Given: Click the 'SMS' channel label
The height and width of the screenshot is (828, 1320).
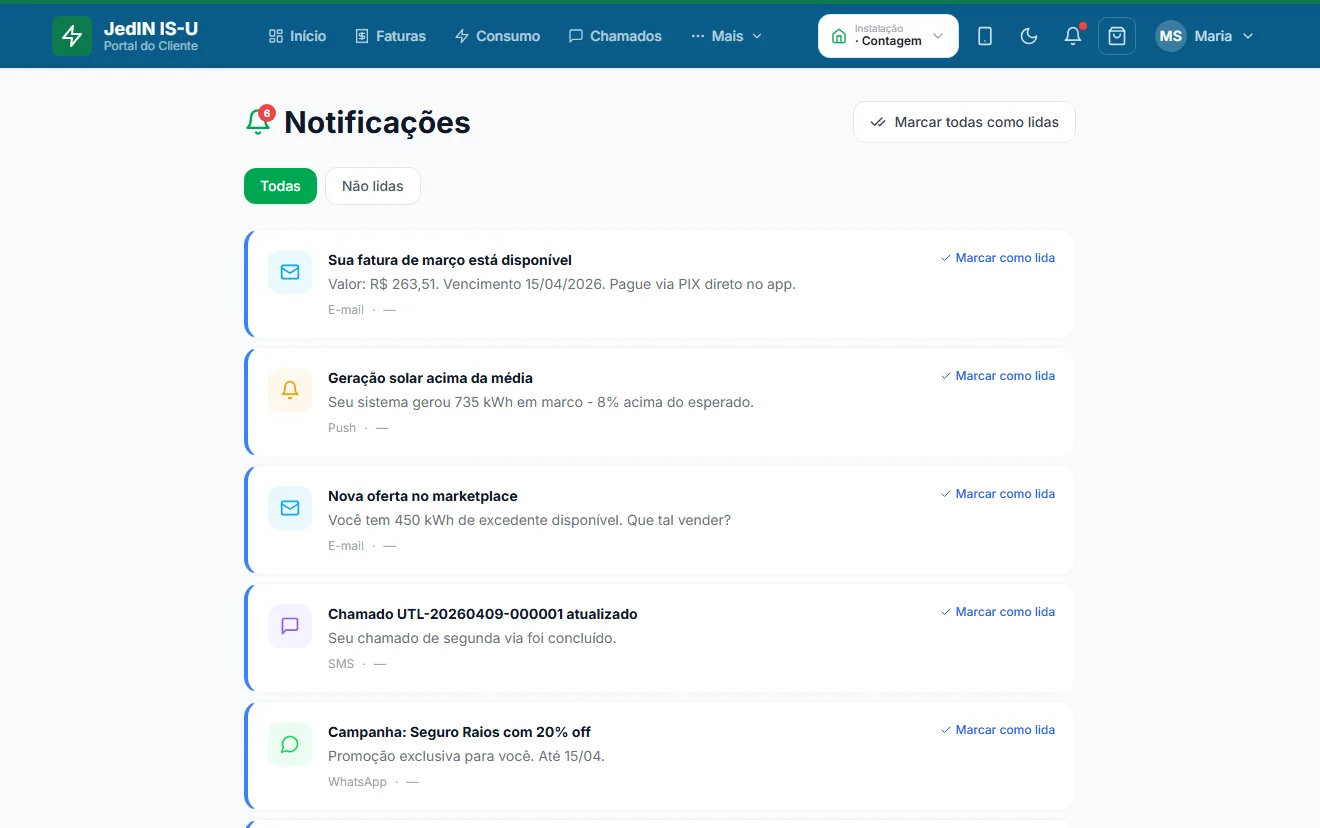Looking at the screenshot, I should coord(341,664).
